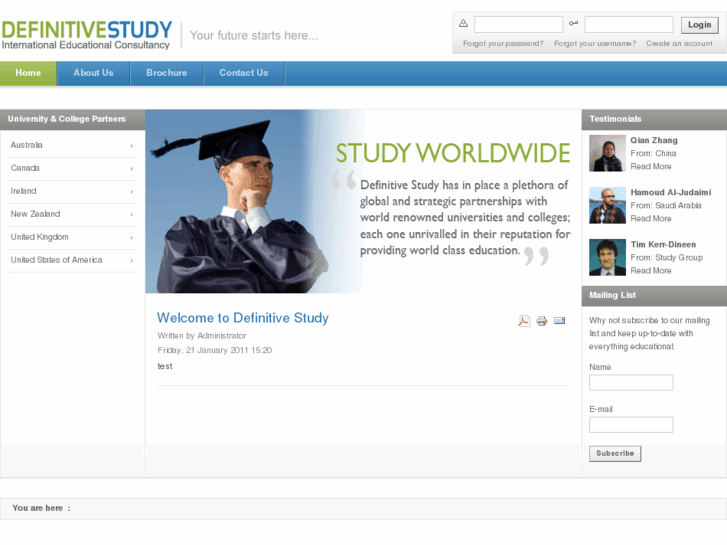
Task: Click Read More under Tim Kerr-Dineen
Action: point(650,270)
